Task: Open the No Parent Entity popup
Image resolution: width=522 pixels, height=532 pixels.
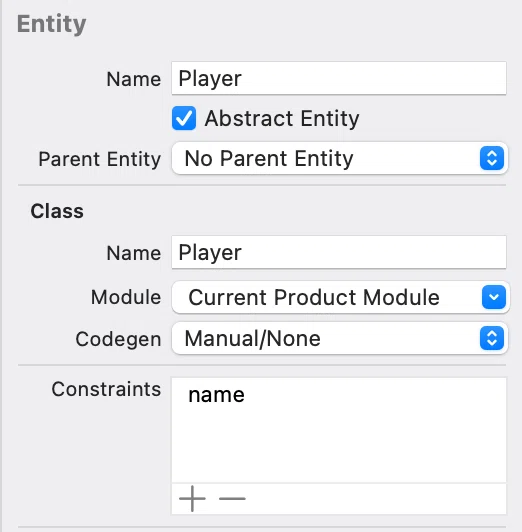Action: pyautogui.click(x=340, y=158)
